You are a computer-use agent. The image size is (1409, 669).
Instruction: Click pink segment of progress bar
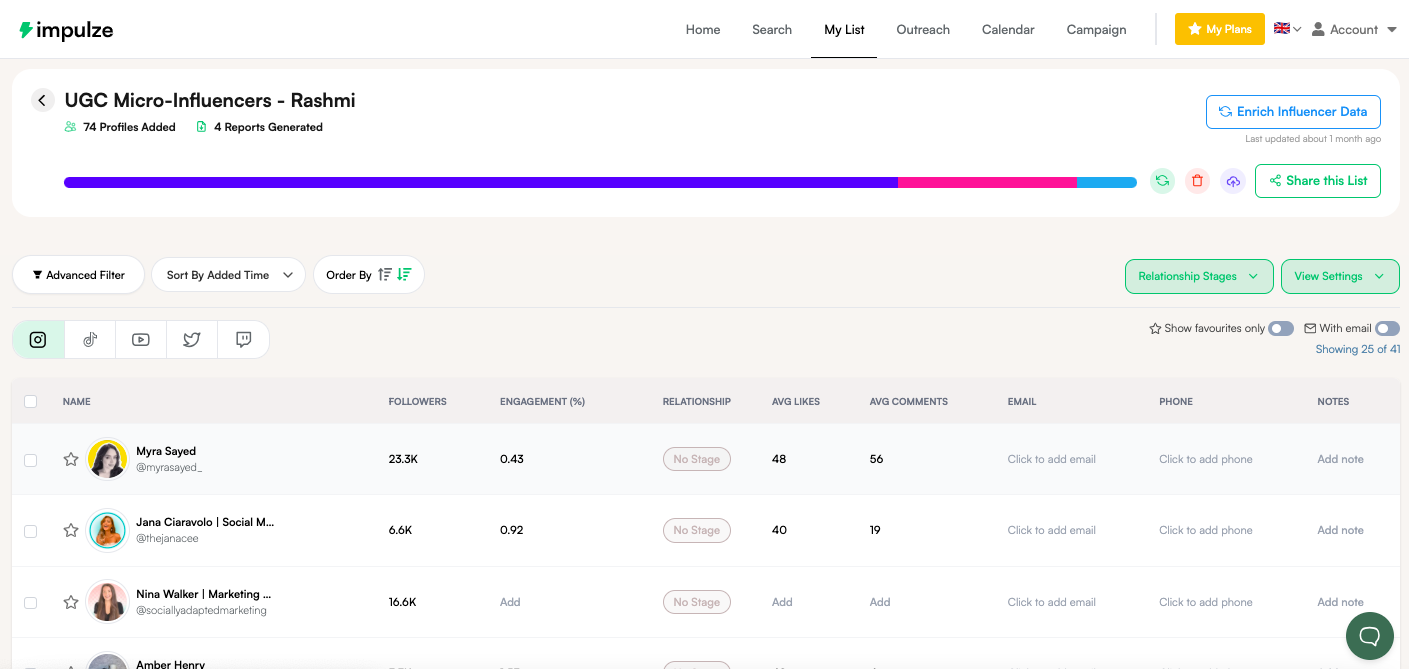click(987, 183)
